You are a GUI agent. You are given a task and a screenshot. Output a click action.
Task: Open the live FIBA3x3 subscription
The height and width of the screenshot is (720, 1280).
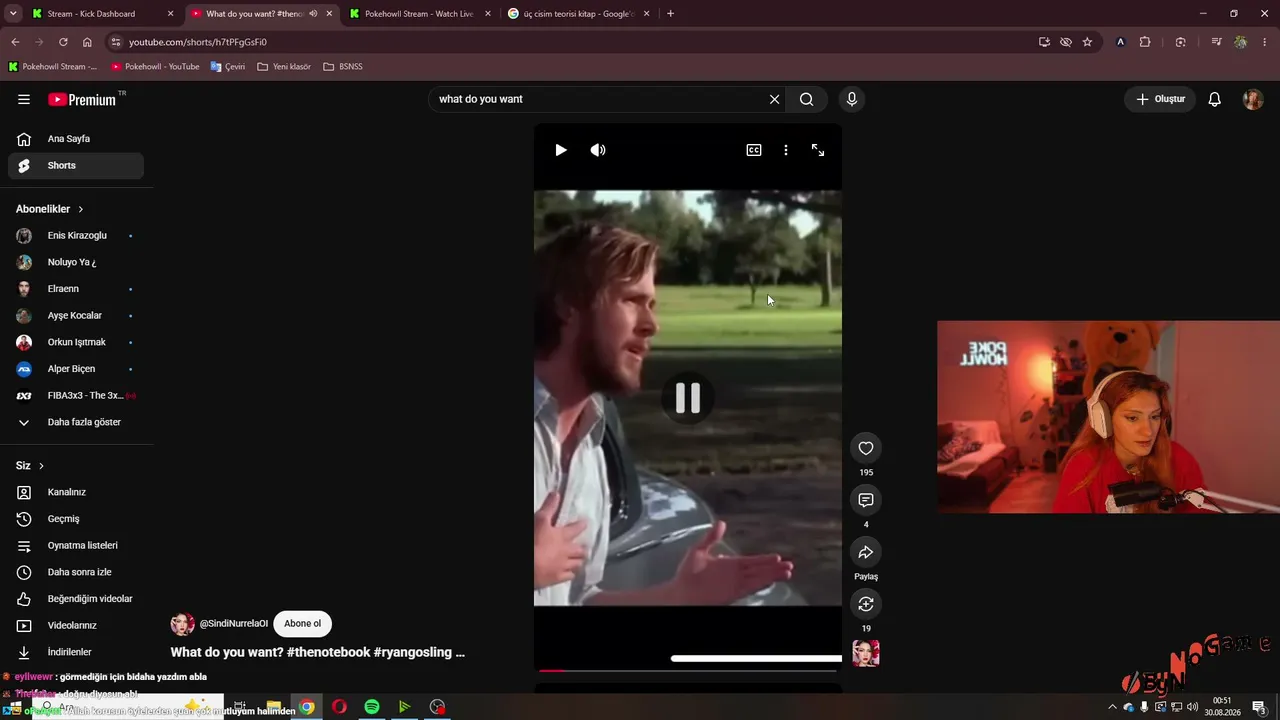tap(76, 396)
